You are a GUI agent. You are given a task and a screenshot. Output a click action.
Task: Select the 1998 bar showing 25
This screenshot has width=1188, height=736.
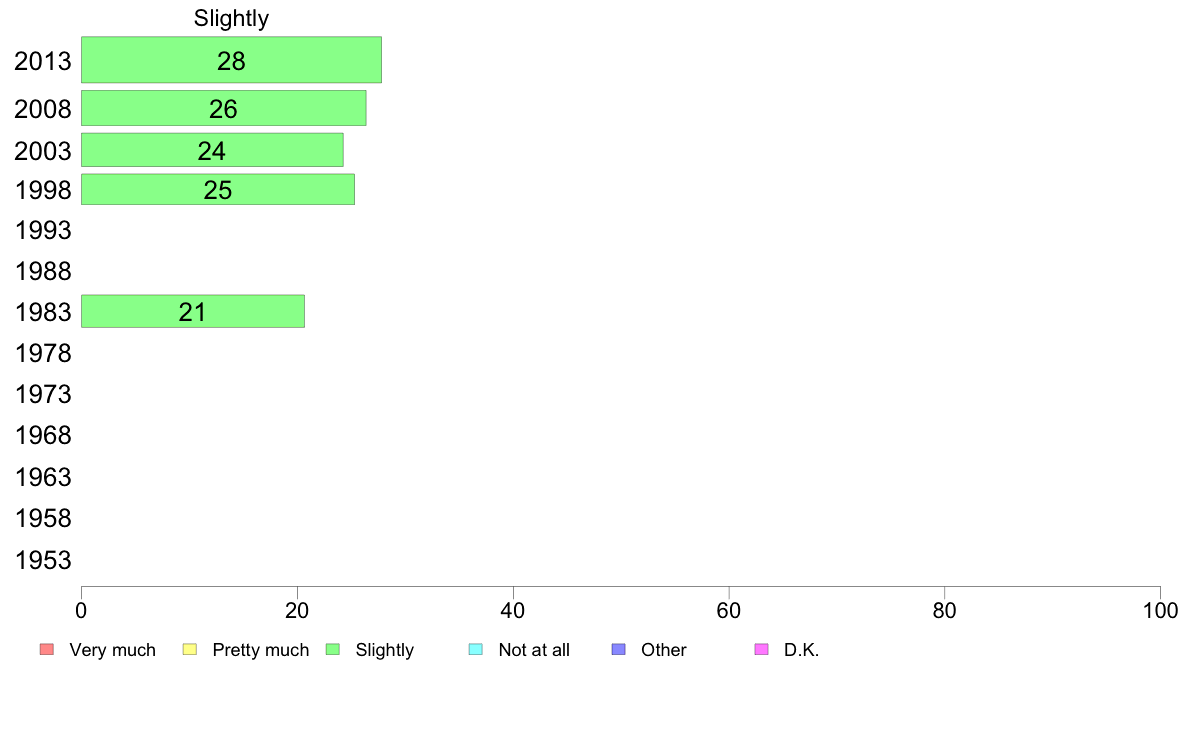click(217, 189)
